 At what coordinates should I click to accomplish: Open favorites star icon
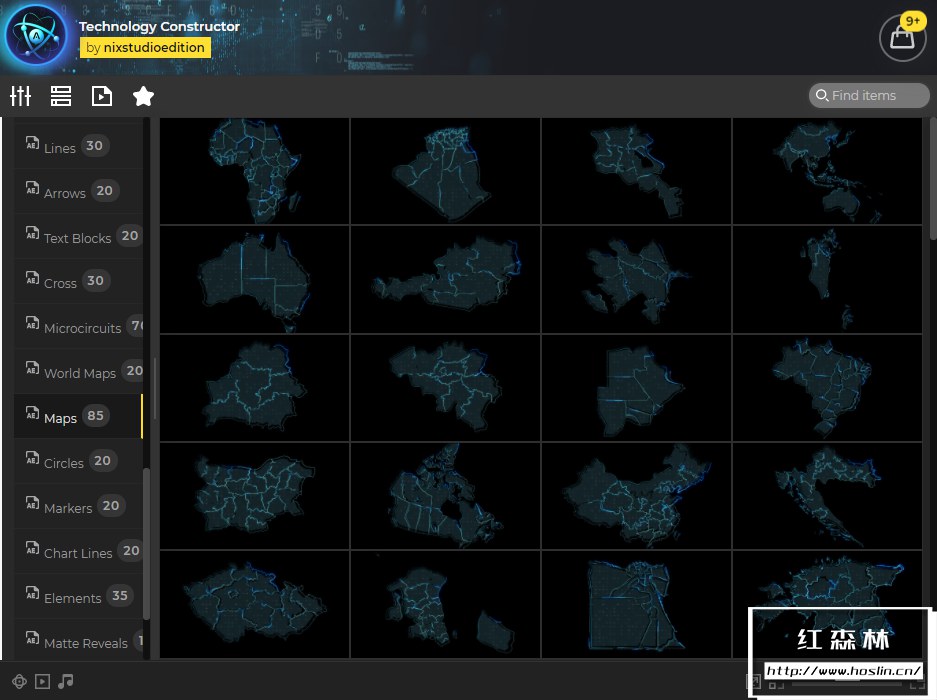(x=143, y=96)
